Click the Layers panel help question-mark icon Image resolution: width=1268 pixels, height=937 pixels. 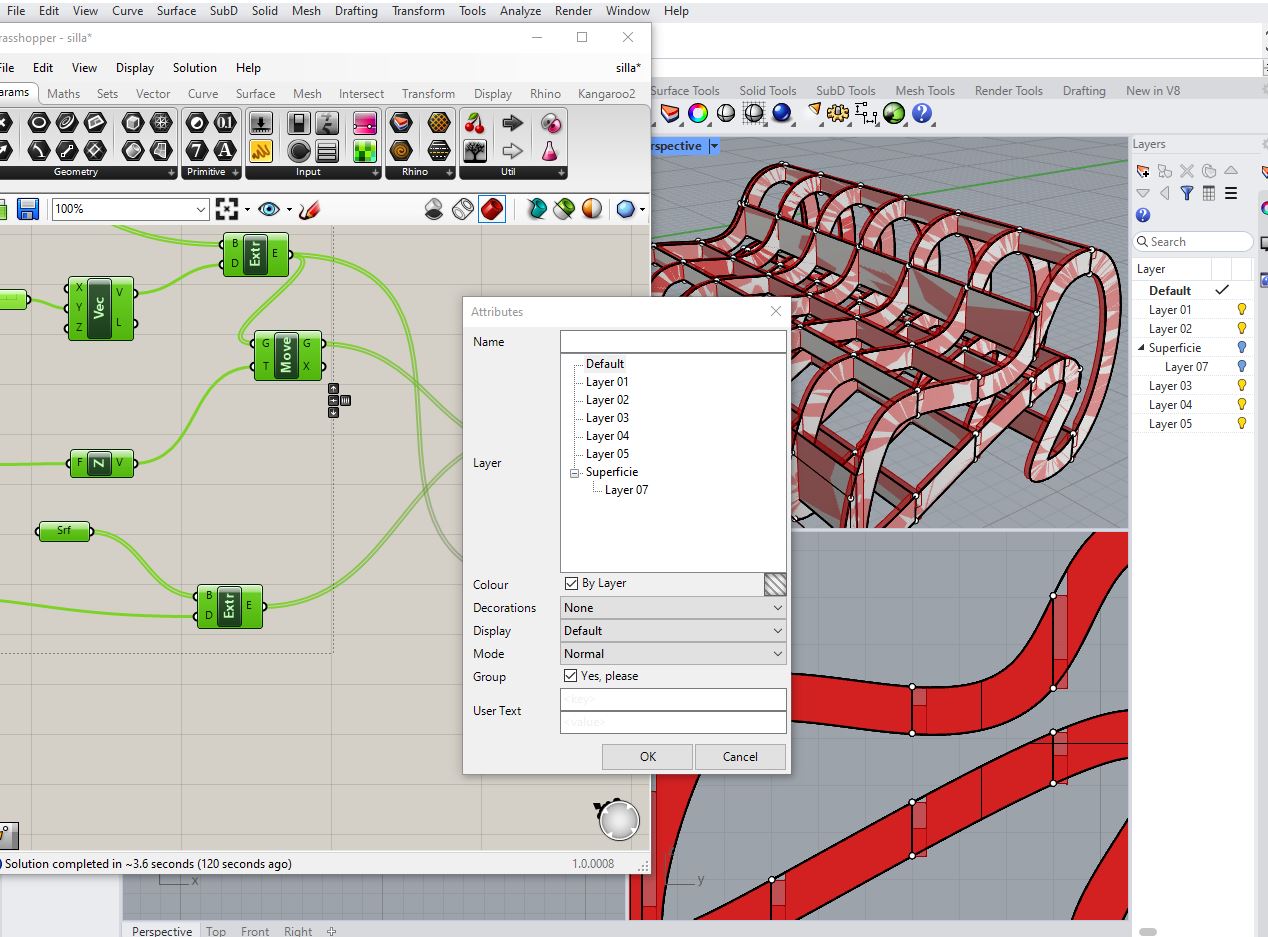pyautogui.click(x=1142, y=215)
